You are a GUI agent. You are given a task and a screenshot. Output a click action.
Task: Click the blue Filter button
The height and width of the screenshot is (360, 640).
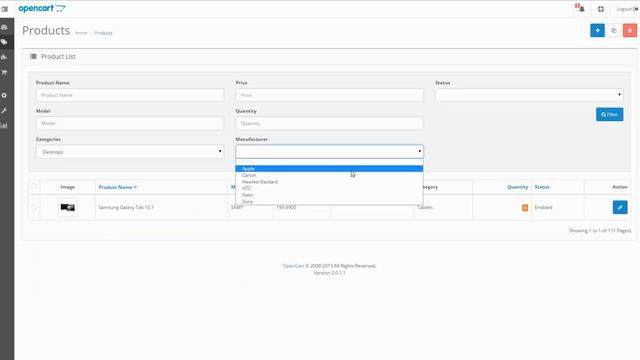point(609,114)
